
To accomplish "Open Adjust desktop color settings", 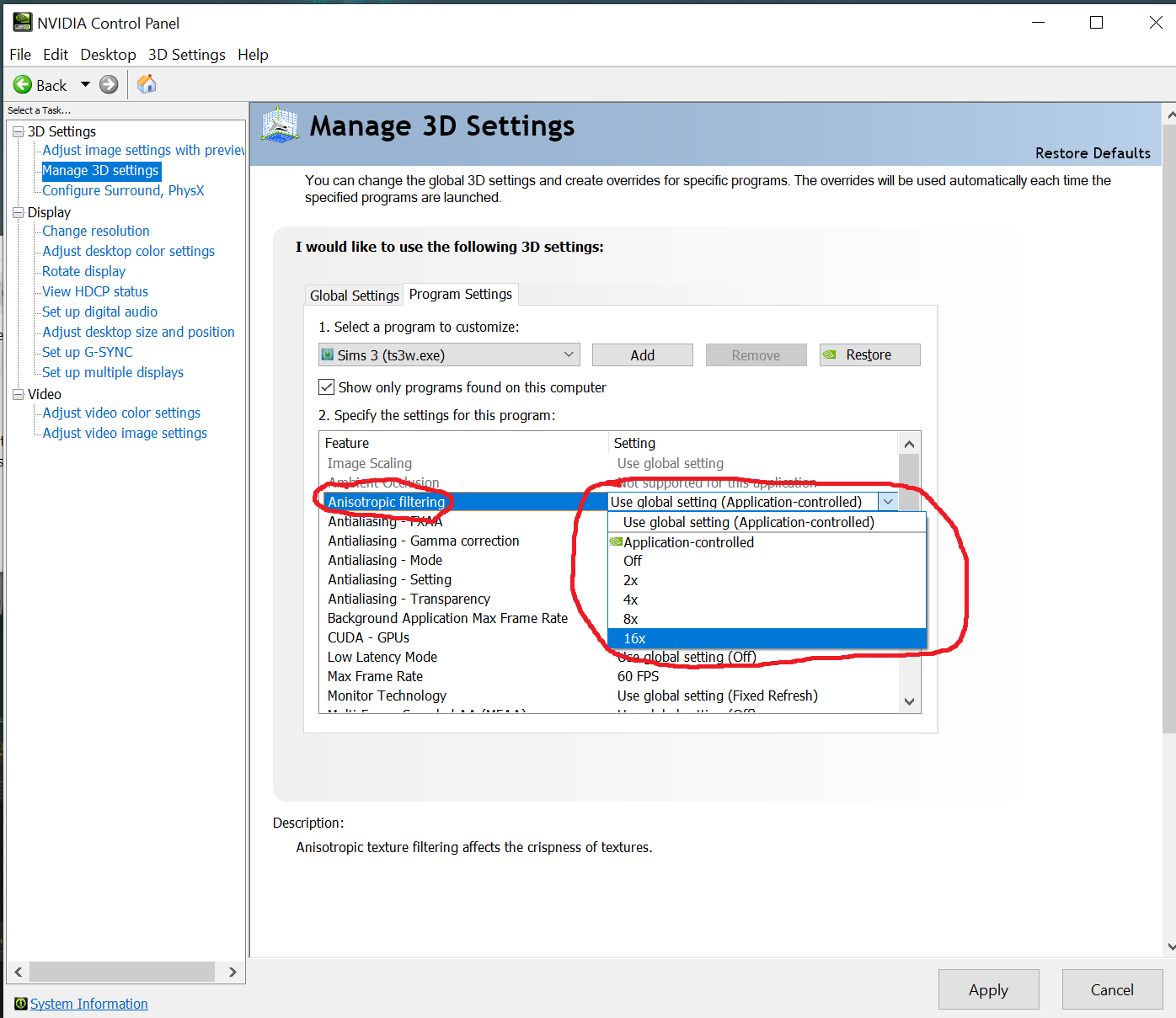I will click(128, 251).
